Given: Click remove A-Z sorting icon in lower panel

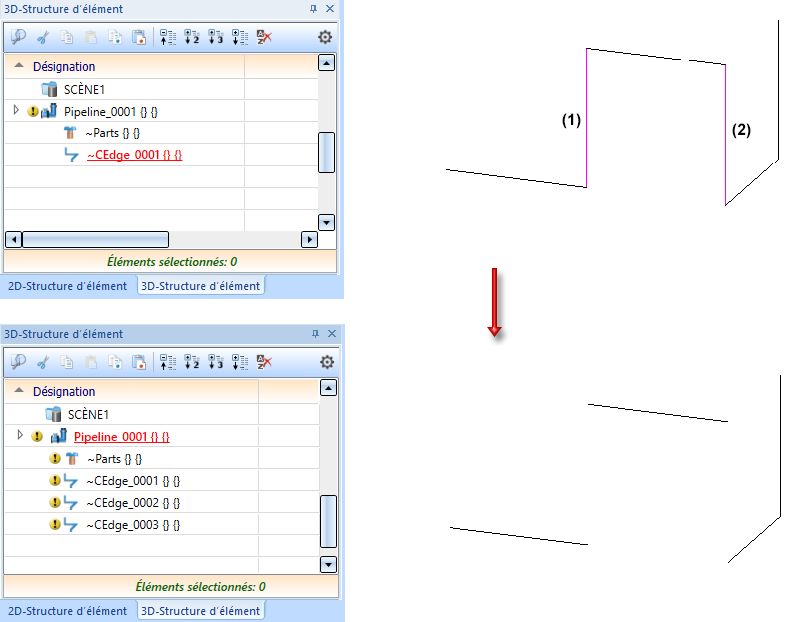Looking at the screenshot, I should [264, 362].
